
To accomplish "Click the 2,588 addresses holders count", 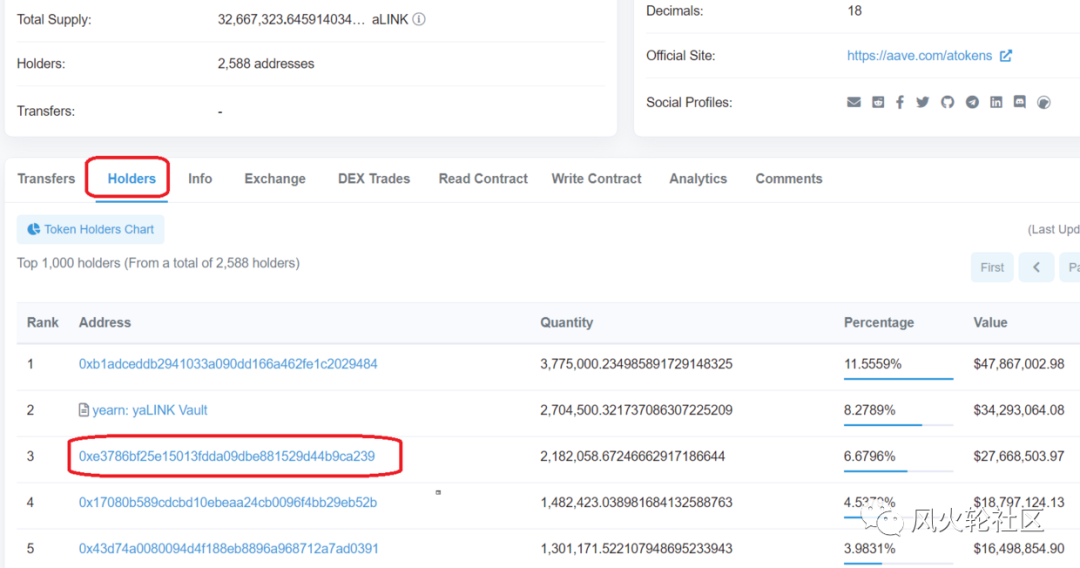I will click(x=266, y=64).
